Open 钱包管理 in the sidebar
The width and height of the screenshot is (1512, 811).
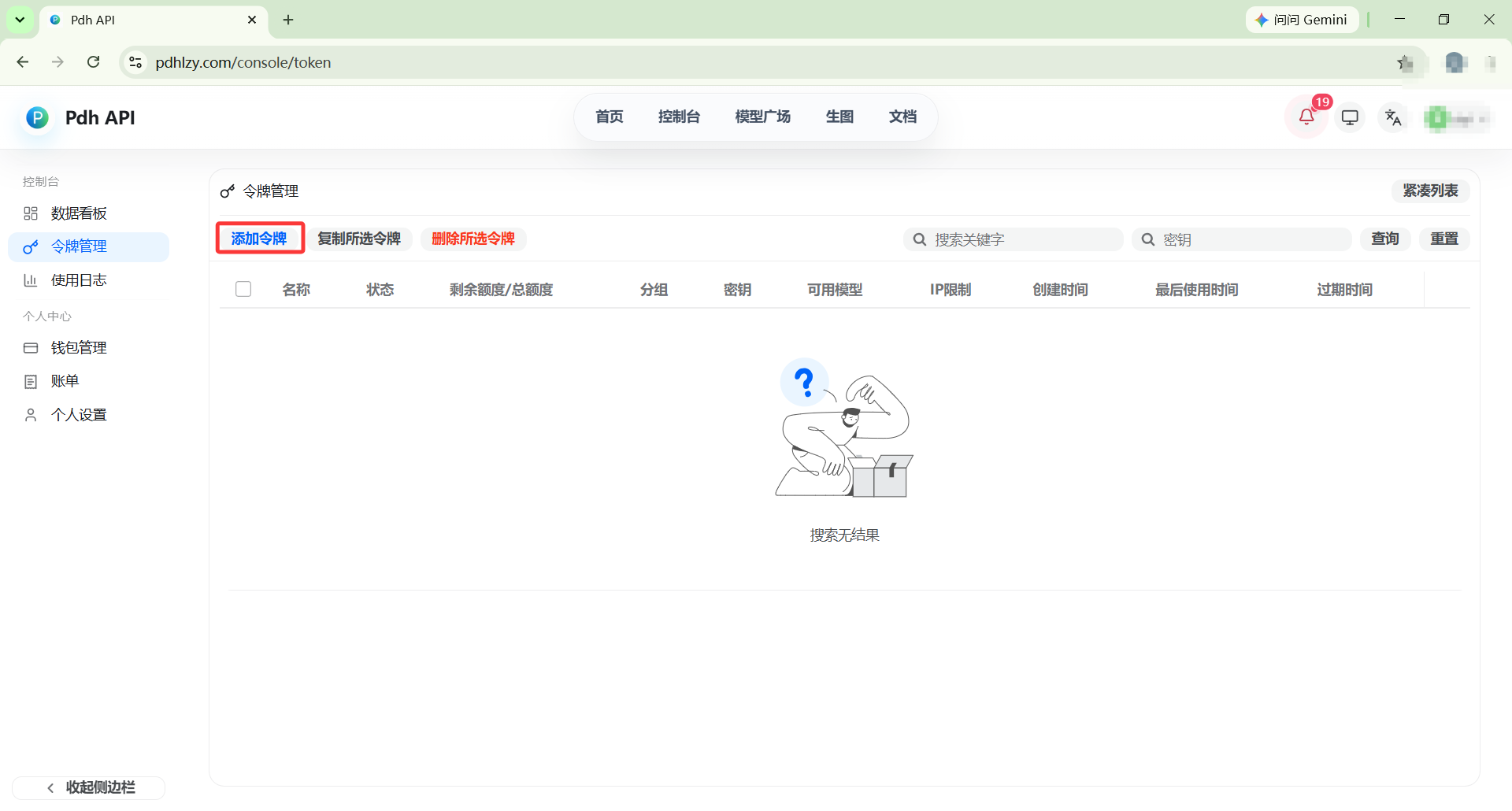pyautogui.click(x=88, y=347)
